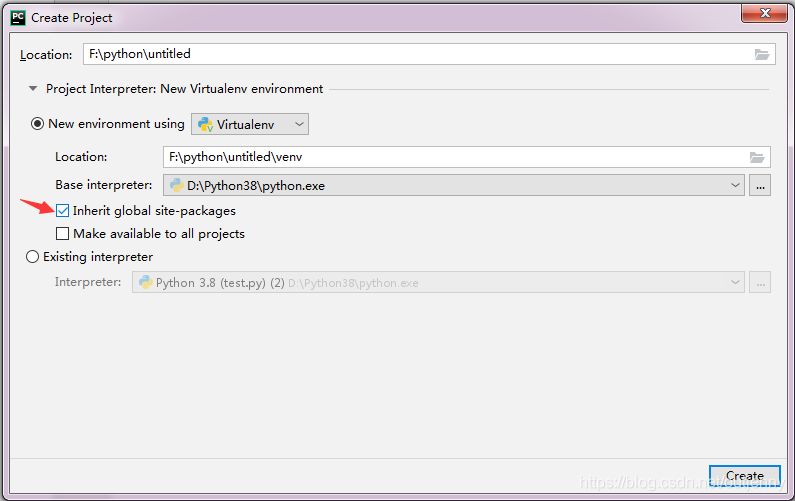
Task: Click the project Location path field
Action: [429, 54]
